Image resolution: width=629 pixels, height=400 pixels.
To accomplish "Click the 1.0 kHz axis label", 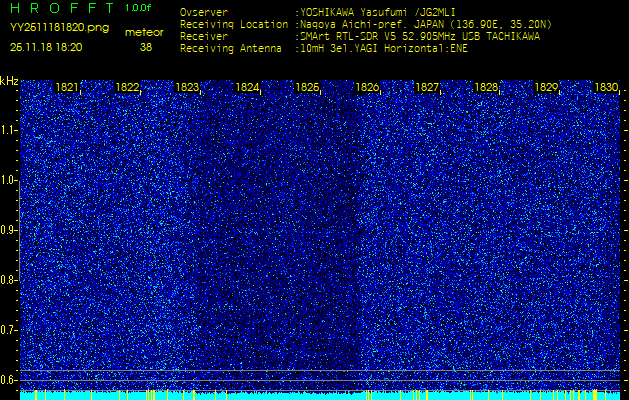I will (8, 181).
